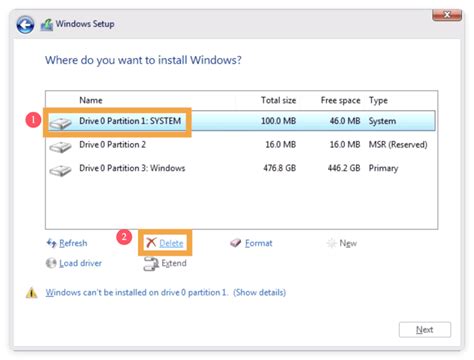Viewport: 474px width, 360px height.
Task: Click the 476.8 GB total size cell
Action: (x=280, y=168)
